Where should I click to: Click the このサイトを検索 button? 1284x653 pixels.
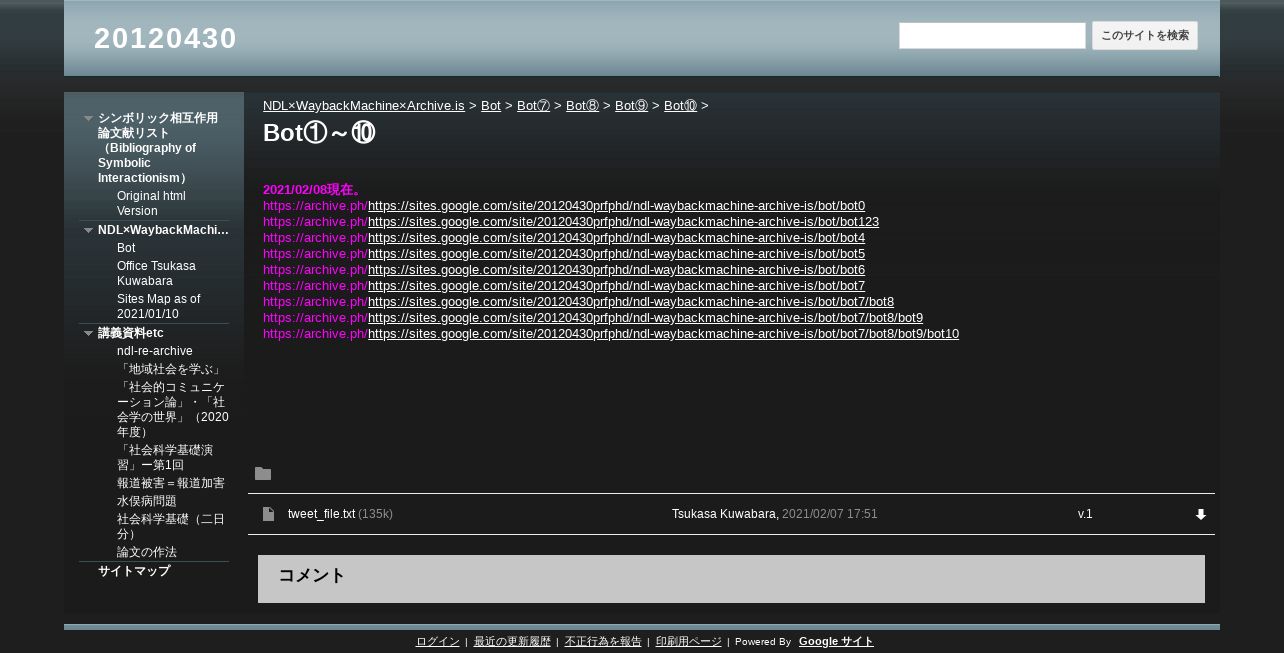point(1145,36)
